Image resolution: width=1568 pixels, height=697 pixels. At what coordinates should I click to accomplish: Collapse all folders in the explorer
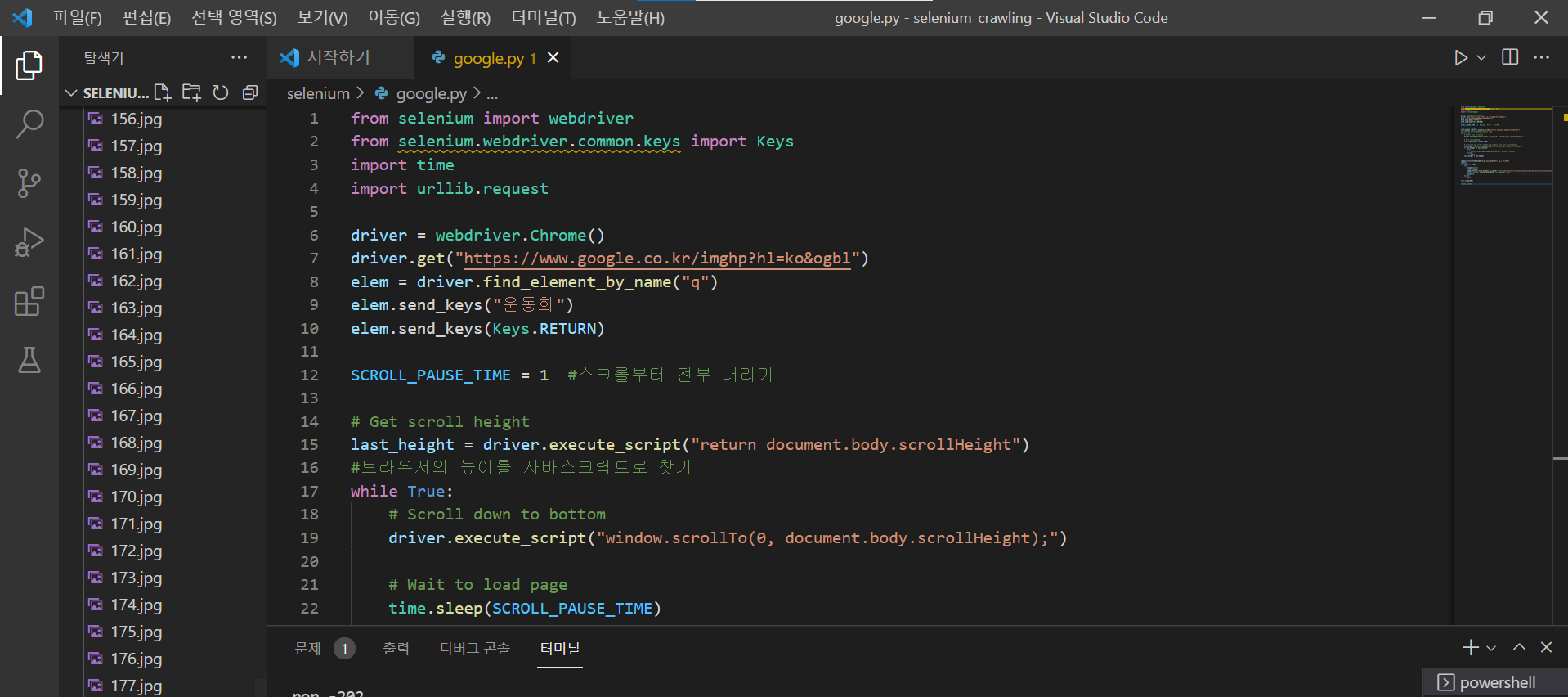pyautogui.click(x=250, y=92)
